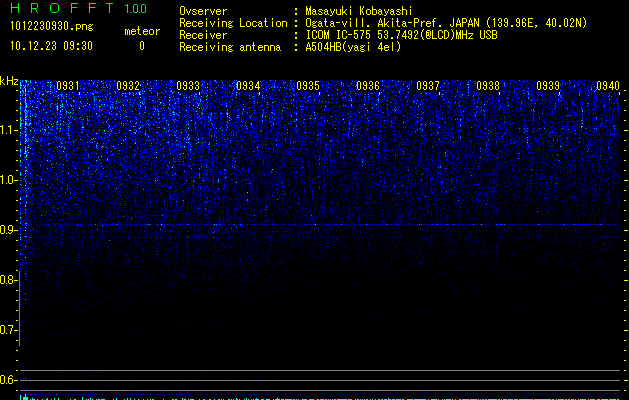Click the 0932 time marker

point(128,86)
